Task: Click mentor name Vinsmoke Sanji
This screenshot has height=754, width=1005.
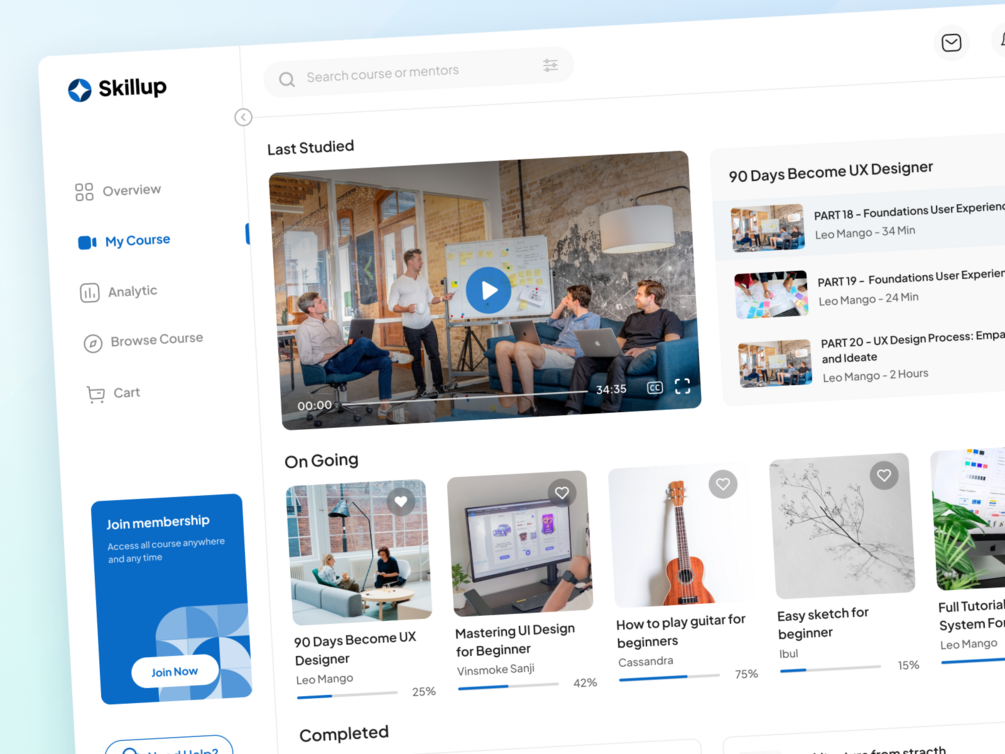Action: pyautogui.click(x=496, y=669)
